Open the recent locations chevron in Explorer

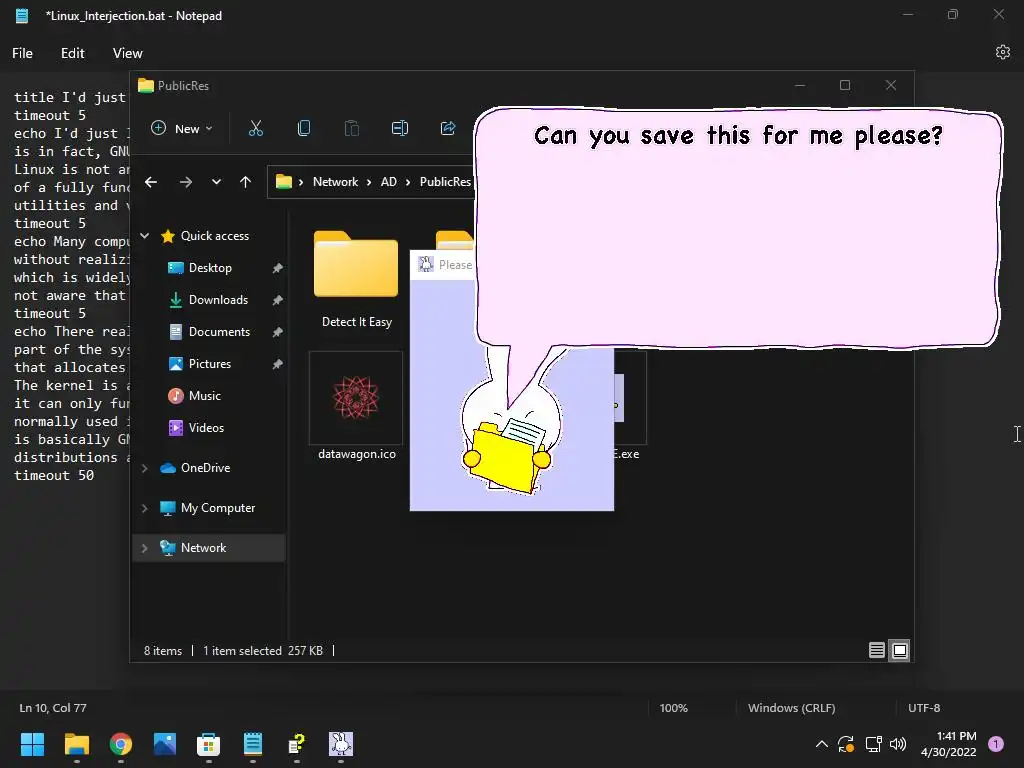click(216, 182)
